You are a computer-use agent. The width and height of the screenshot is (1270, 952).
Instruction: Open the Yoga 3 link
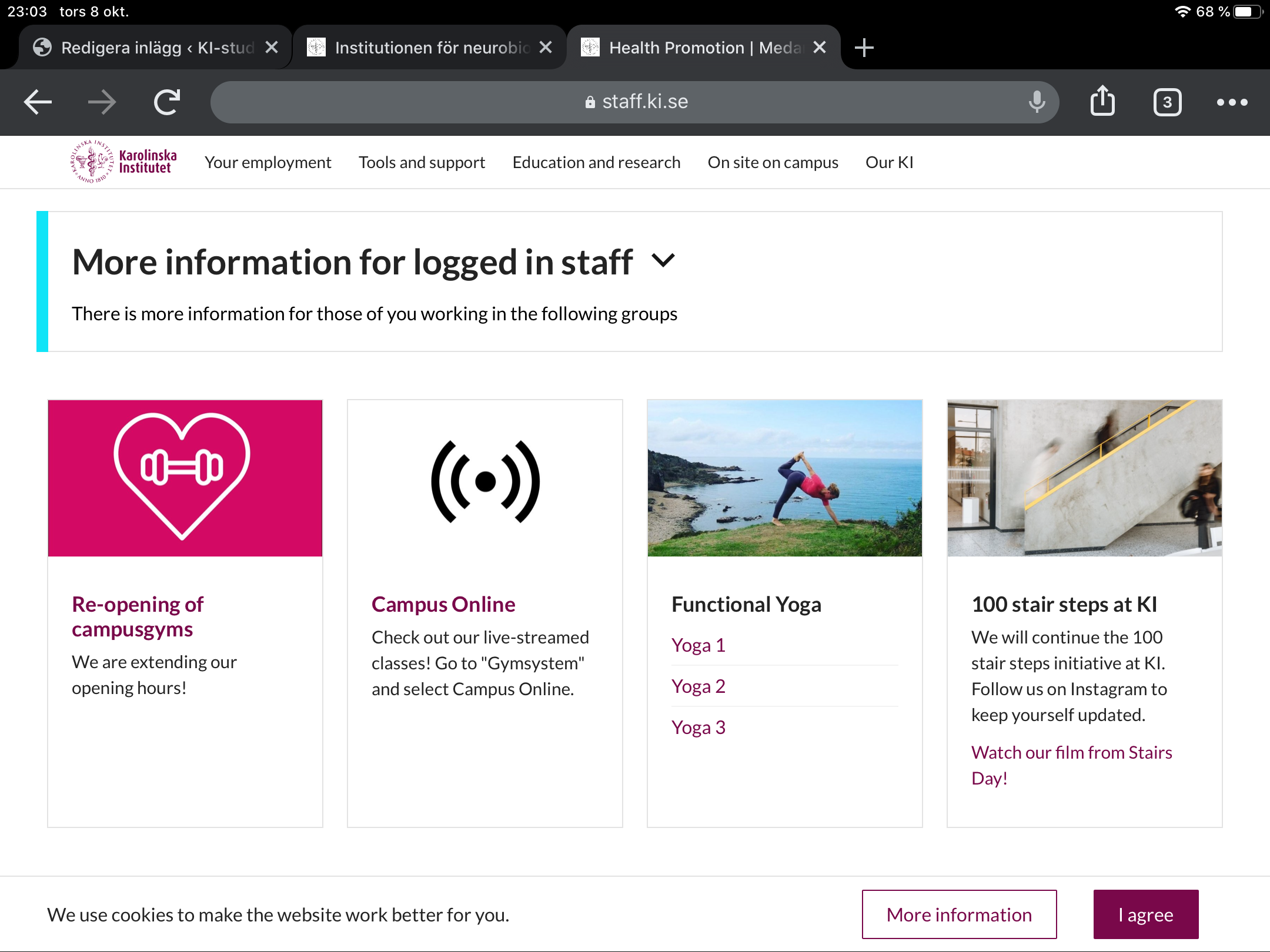pyautogui.click(x=698, y=728)
